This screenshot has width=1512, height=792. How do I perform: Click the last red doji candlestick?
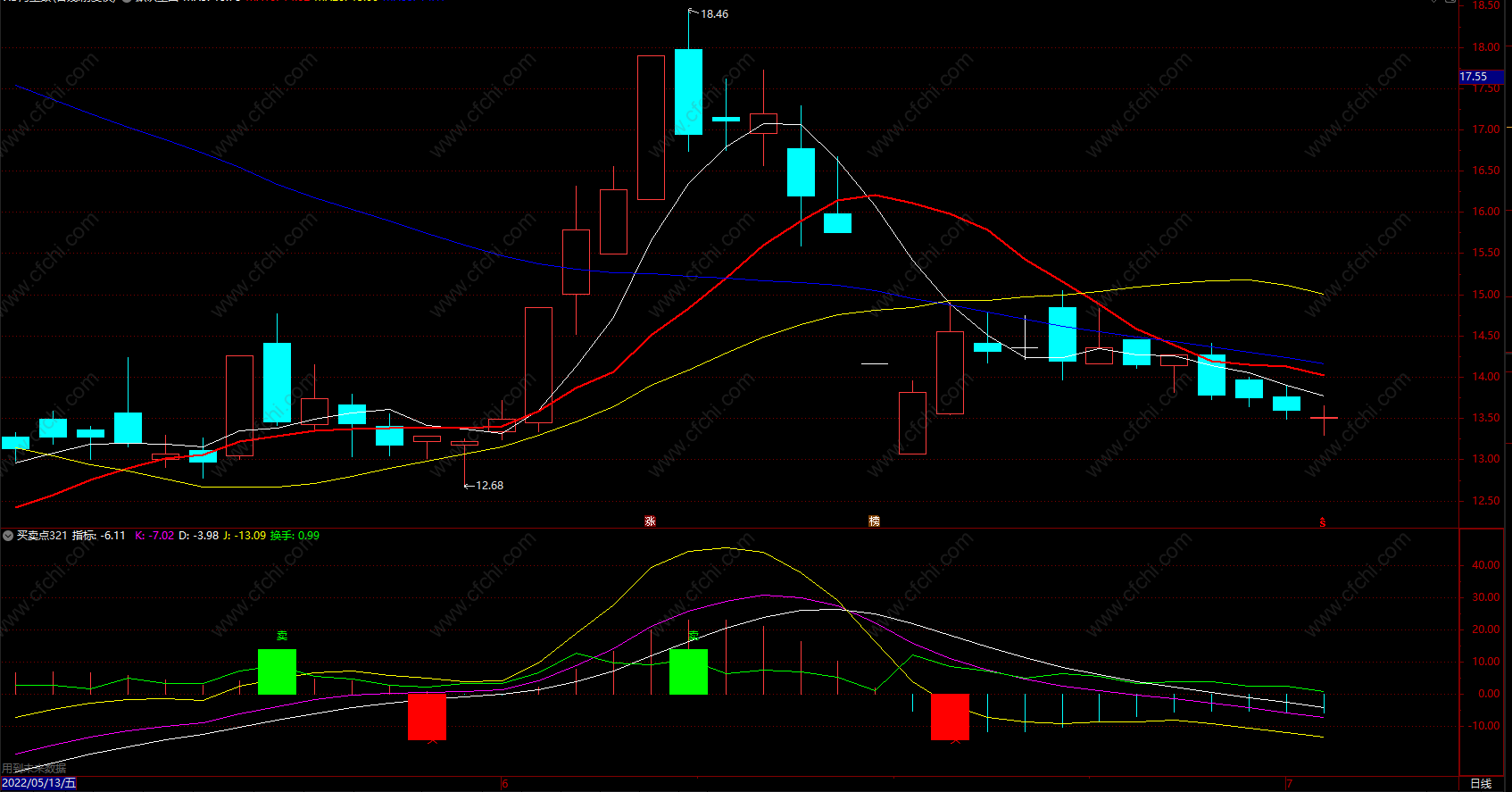tap(1324, 418)
